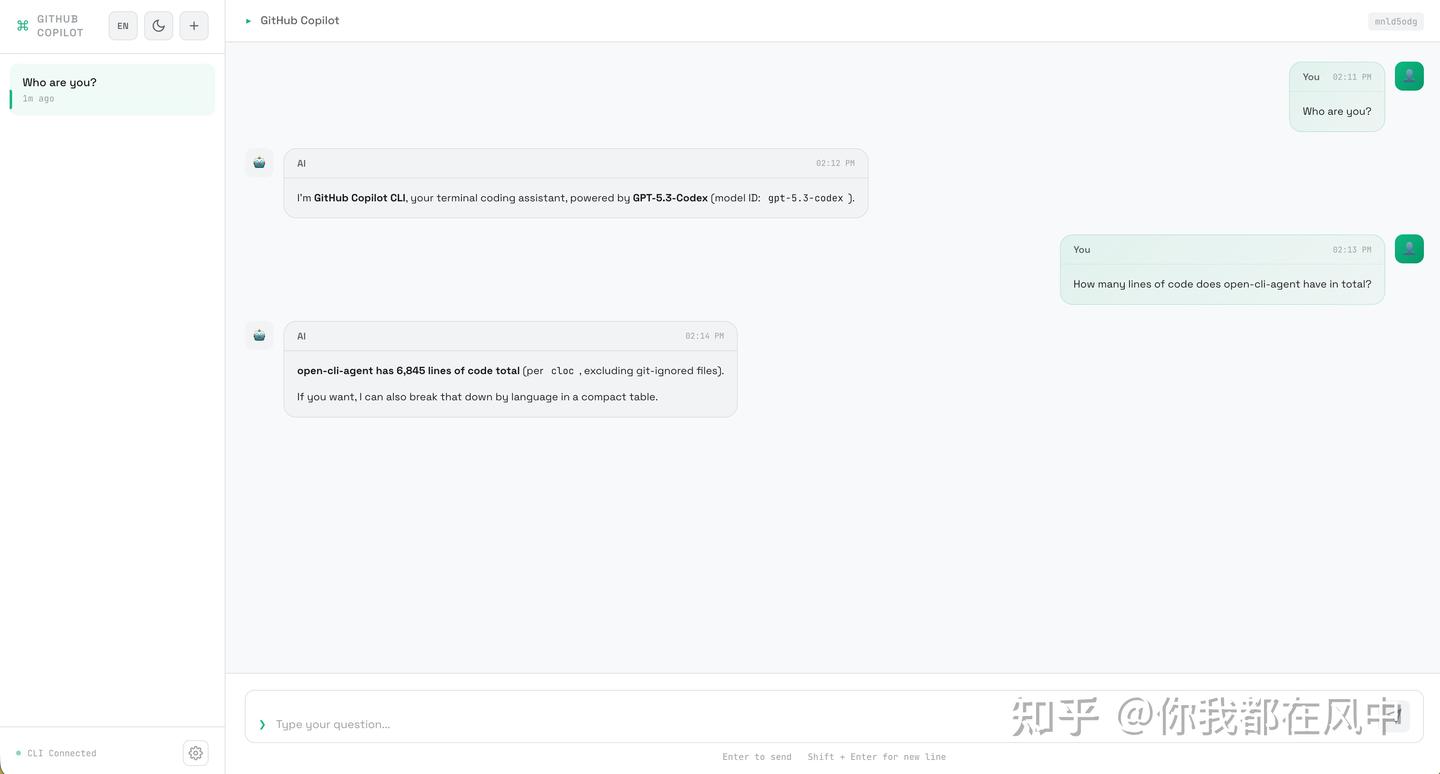Click the 02:12 PM timestamp on the AI reply
Viewport: 1440px width, 774px height.
835,163
